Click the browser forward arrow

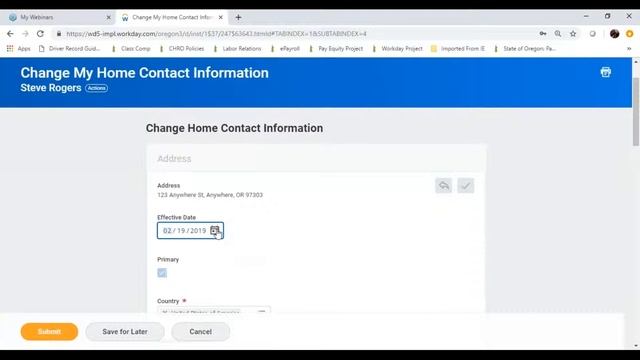coord(25,34)
